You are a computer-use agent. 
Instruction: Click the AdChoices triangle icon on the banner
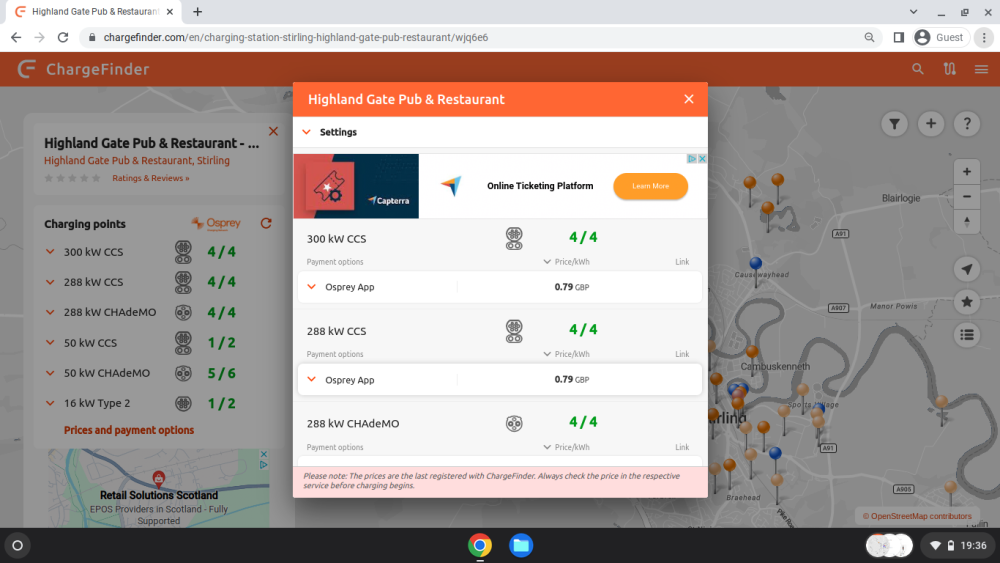coord(692,159)
